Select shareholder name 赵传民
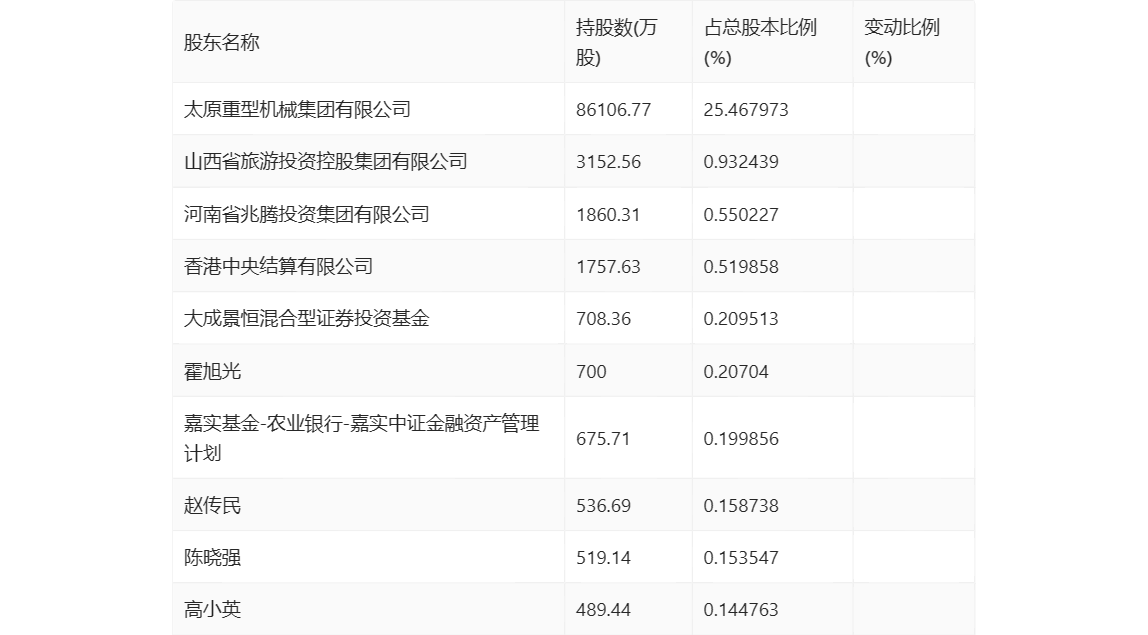 tap(212, 505)
